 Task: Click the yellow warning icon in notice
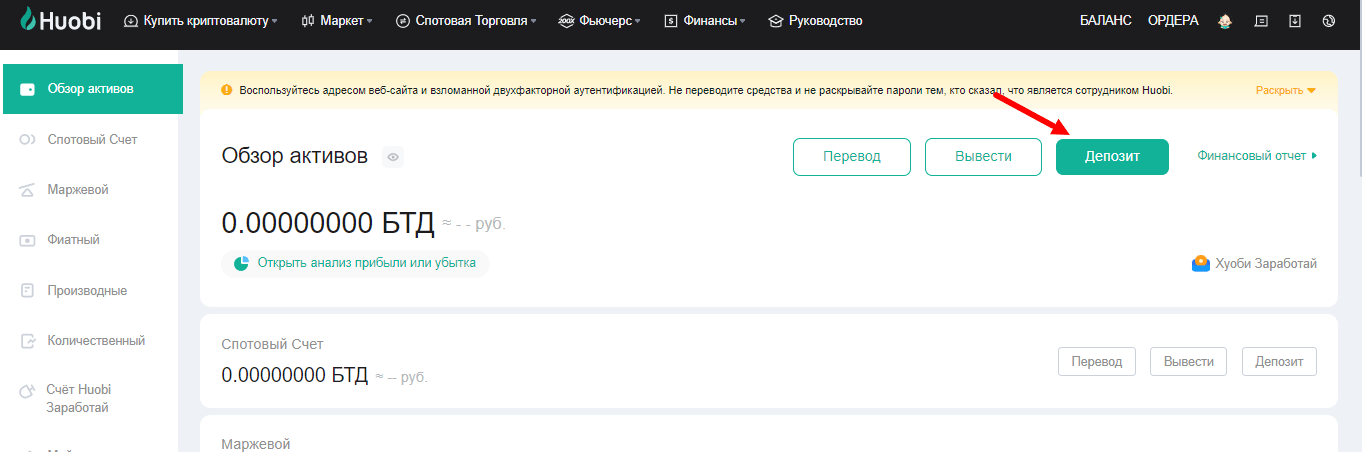coord(226,90)
